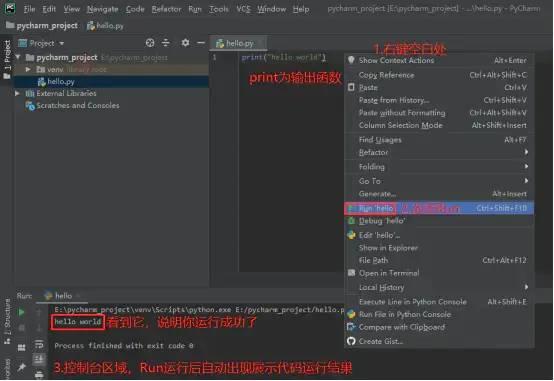Select hello.py in the project tree
This screenshot has height=381, width=554.
click(112, 82)
